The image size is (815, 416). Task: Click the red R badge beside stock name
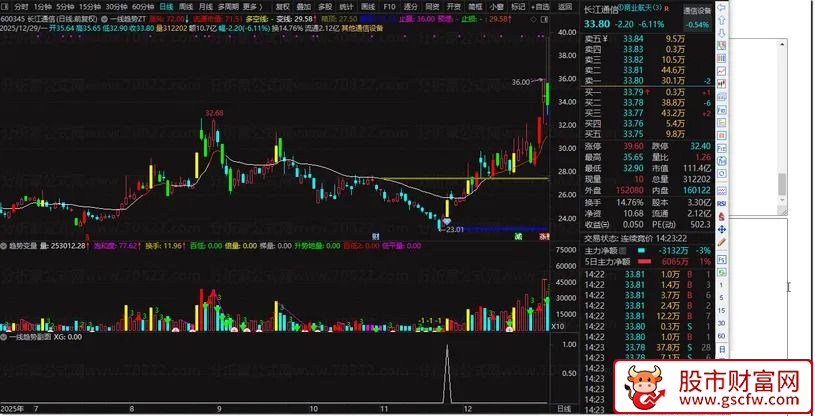pyautogui.click(x=667, y=10)
